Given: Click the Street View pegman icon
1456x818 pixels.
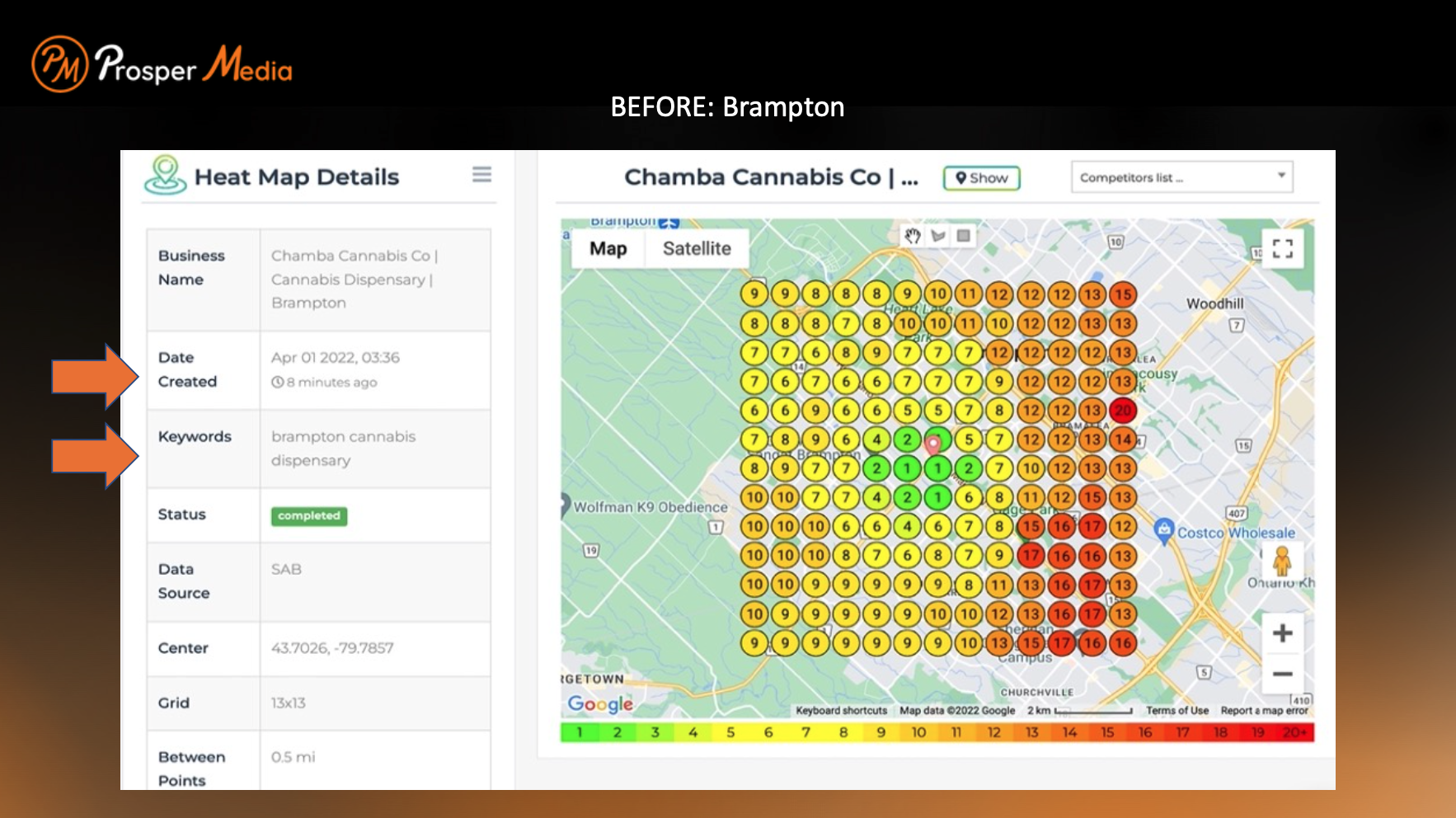Looking at the screenshot, I should tap(1281, 561).
